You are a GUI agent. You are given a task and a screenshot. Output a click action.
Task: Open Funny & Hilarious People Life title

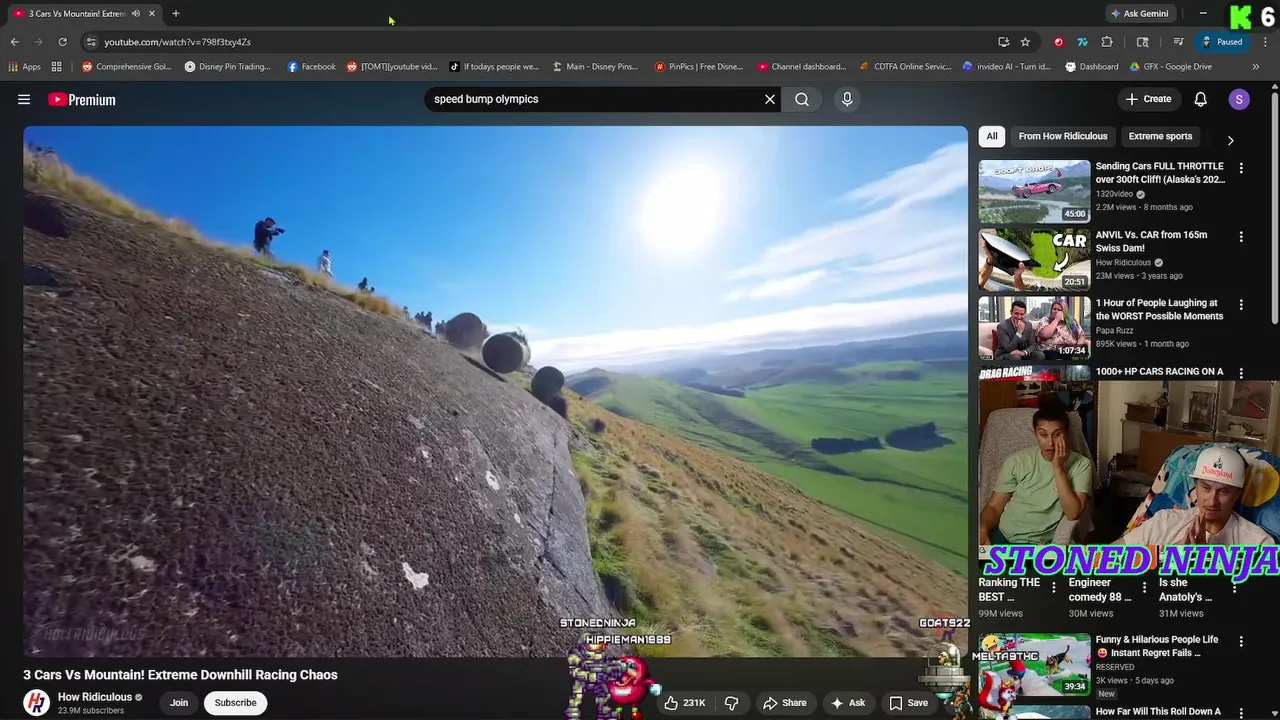coord(1157,646)
